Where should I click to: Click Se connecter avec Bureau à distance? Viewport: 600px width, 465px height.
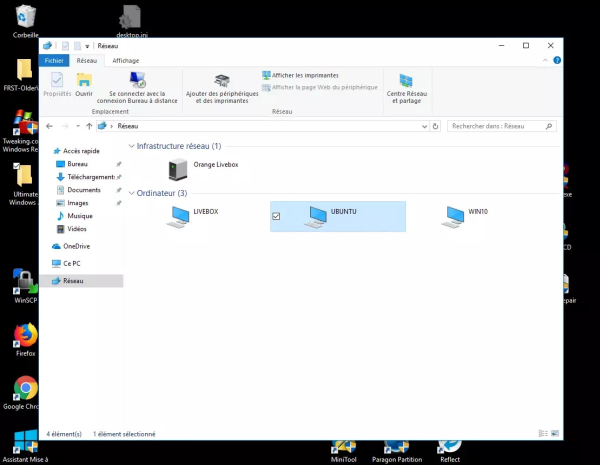pyautogui.click(x=137, y=88)
